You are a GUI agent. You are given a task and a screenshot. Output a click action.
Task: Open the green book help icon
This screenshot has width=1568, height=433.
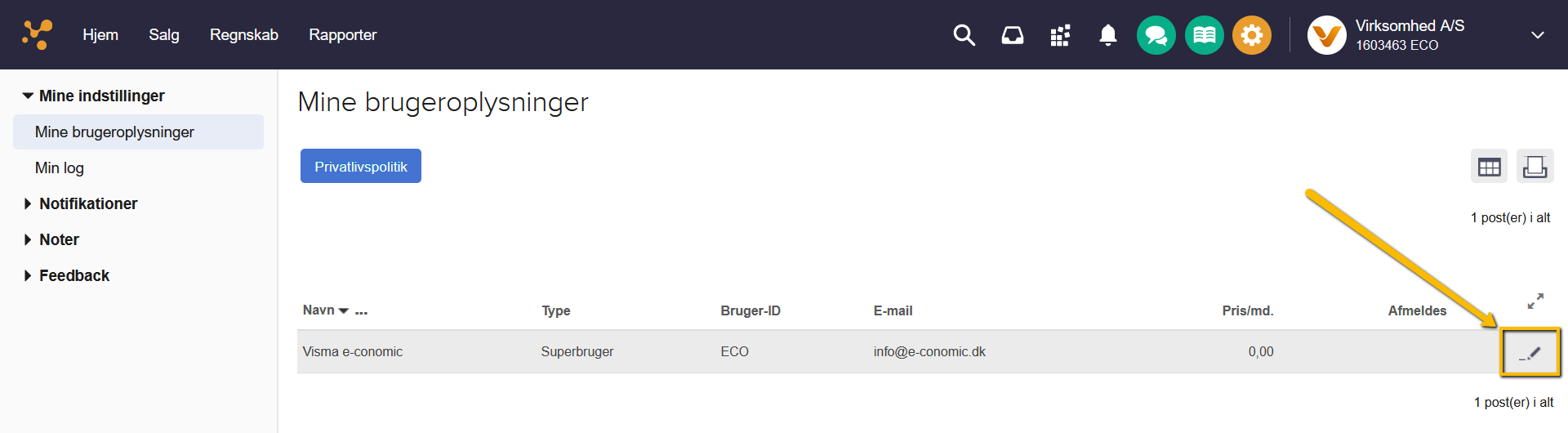pyautogui.click(x=1204, y=35)
